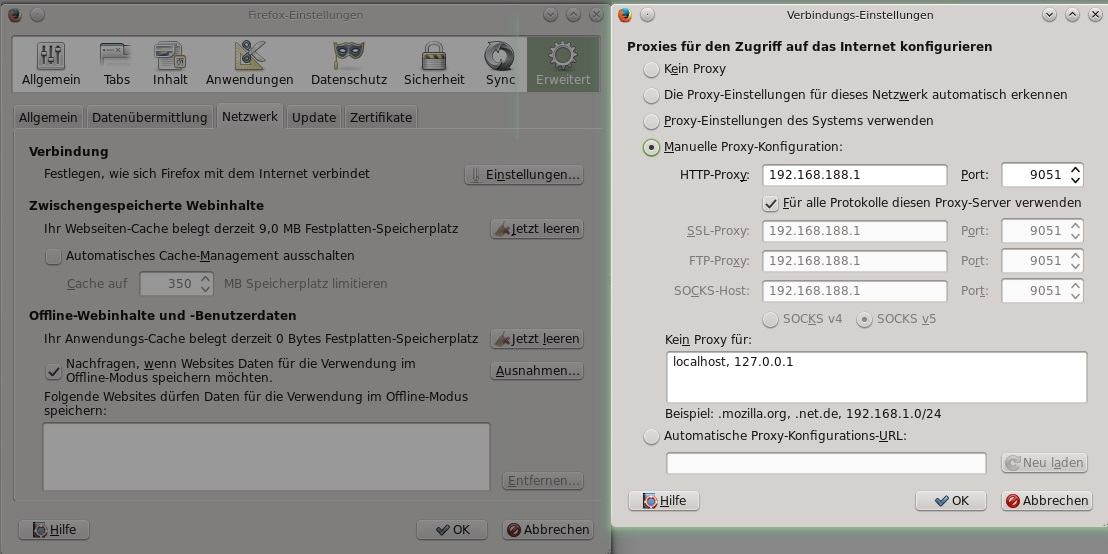The image size is (1108, 554).
Task: Click the automatic proxy URL field
Action: tap(826, 463)
